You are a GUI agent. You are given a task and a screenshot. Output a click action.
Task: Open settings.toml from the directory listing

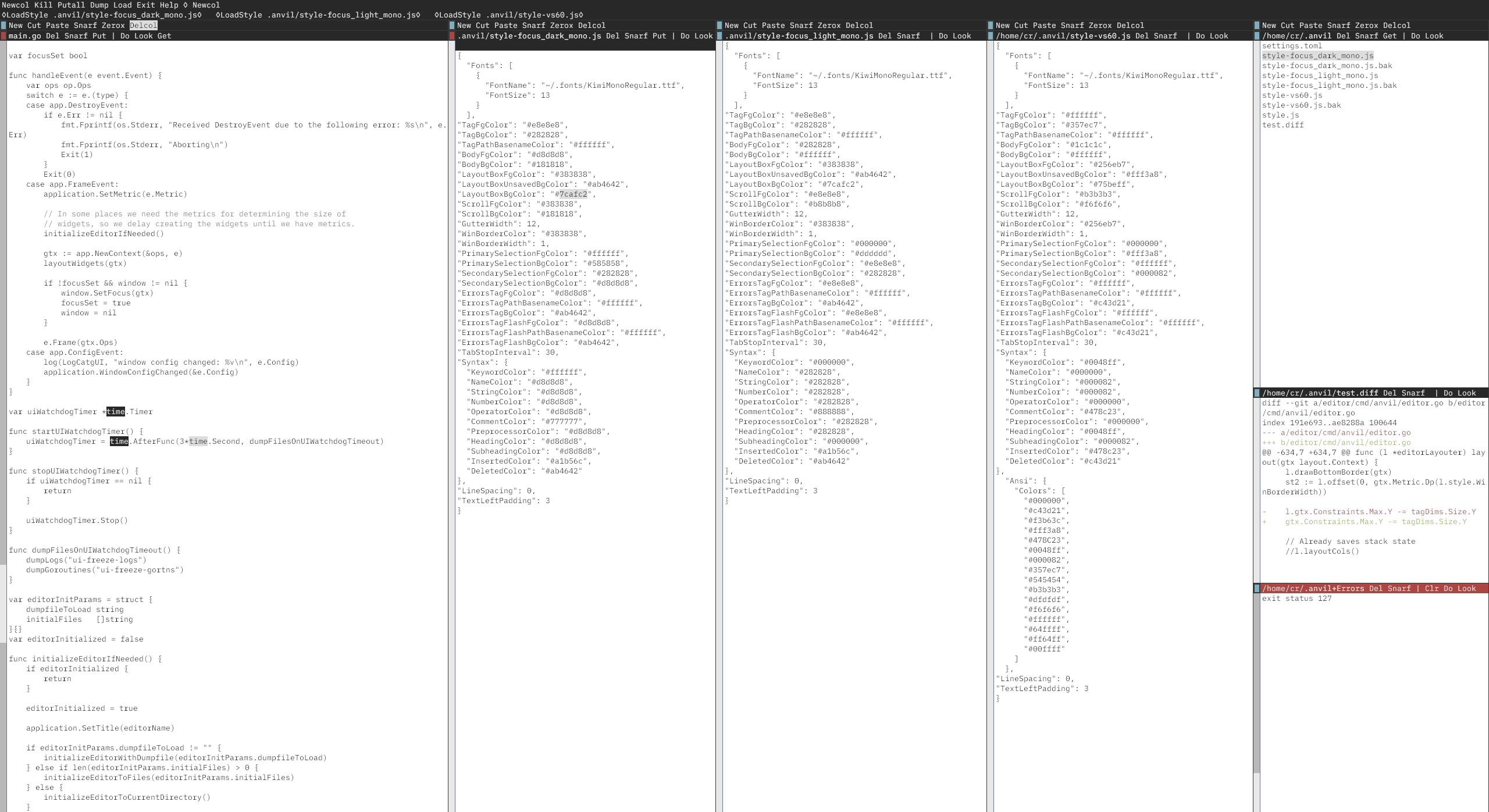[1292, 45]
